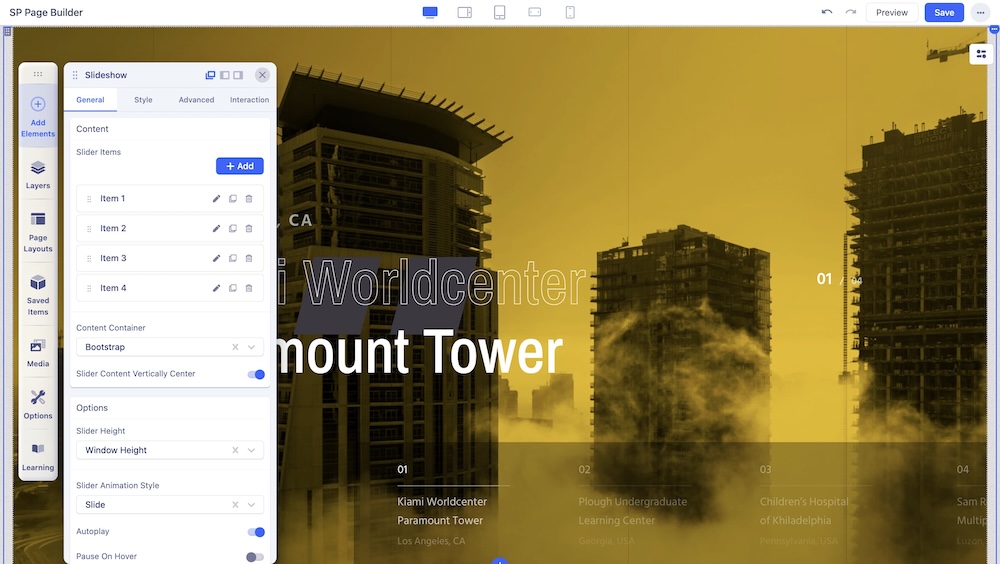
Task: Switch to landscape mobile device view
Action: [534, 12]
